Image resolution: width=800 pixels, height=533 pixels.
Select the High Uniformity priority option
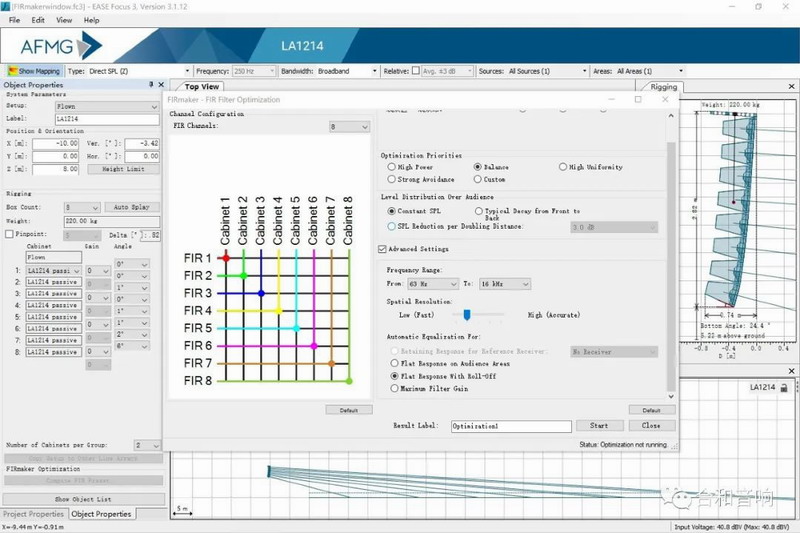point(563,167)
